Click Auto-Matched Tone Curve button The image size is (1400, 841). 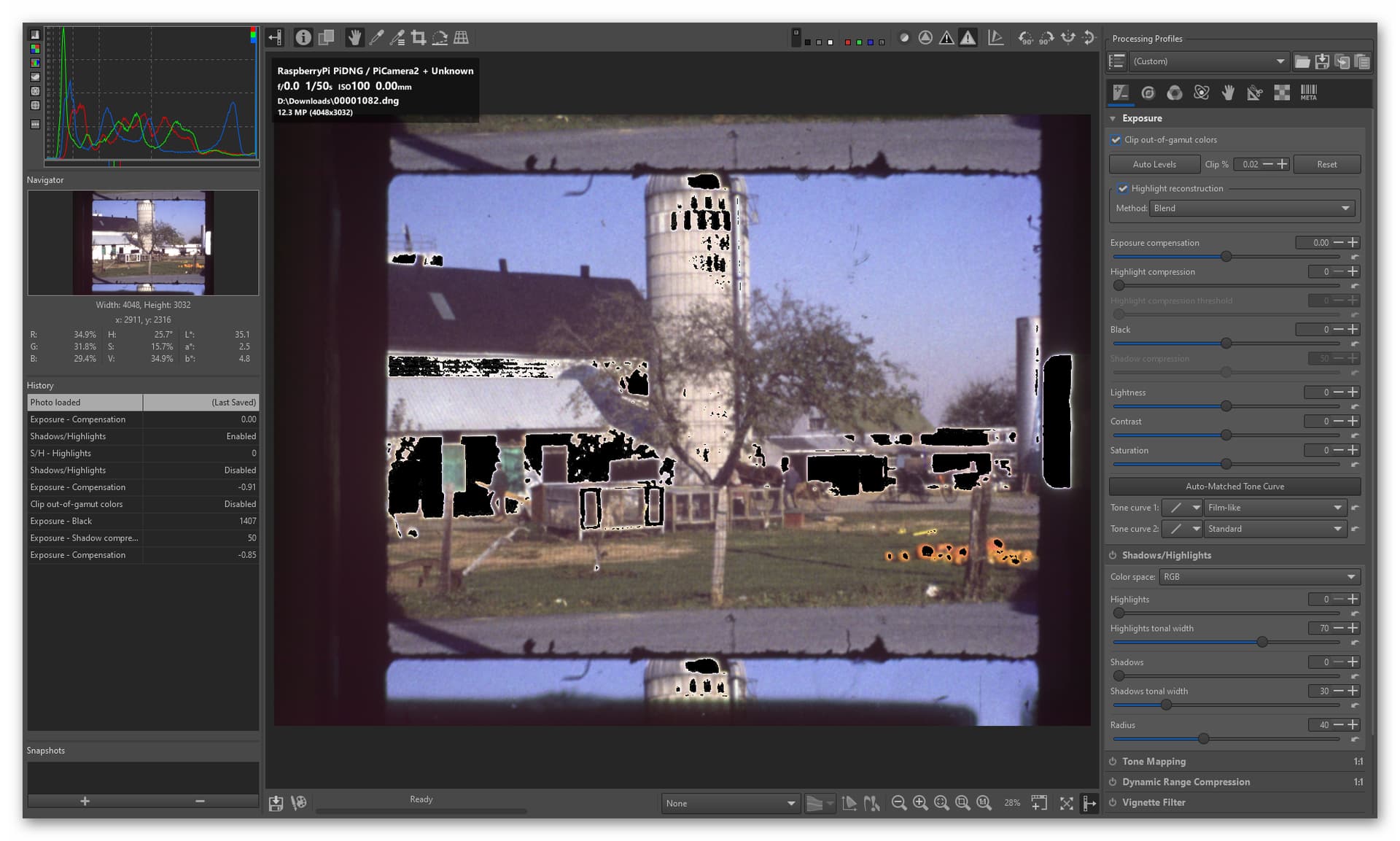tap(1234, 487)
